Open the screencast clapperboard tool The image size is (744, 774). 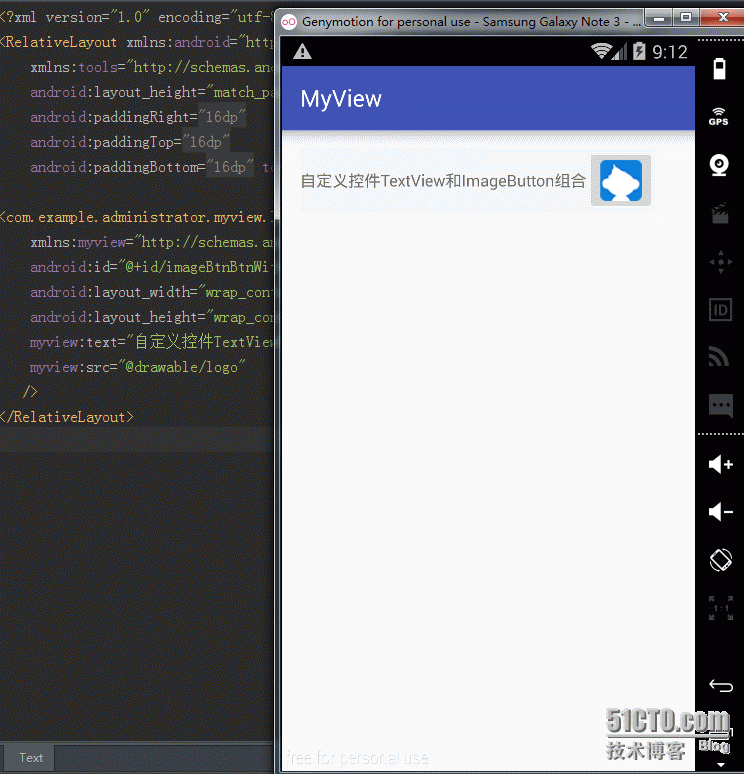coord(720,213)
